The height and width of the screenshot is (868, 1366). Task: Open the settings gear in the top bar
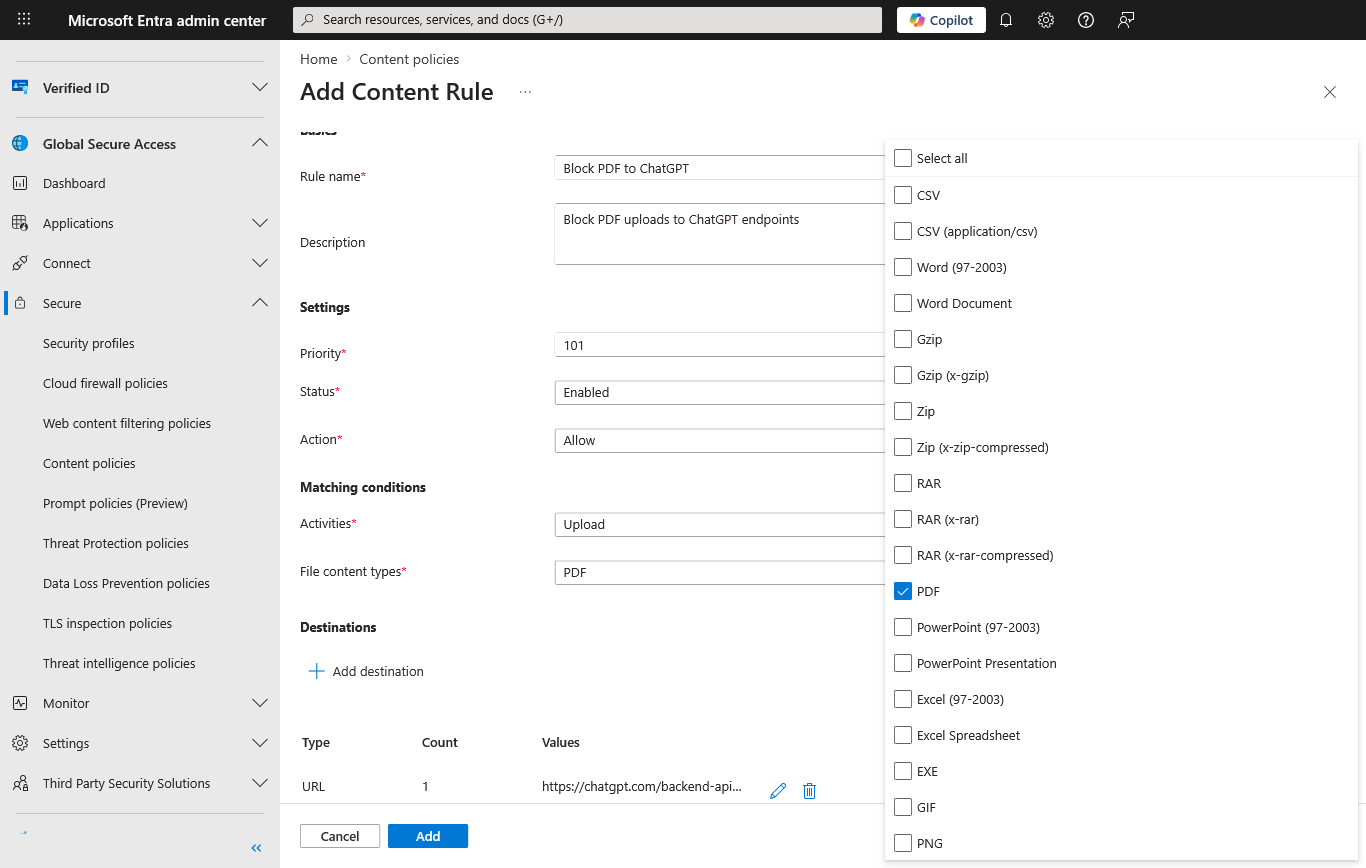1045,20
